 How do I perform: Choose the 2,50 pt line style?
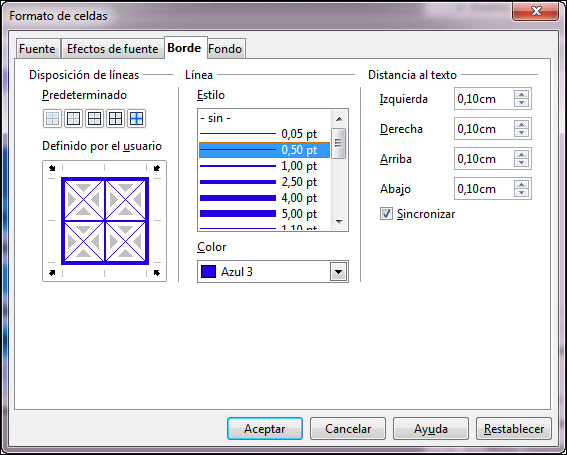click(264, 182)
